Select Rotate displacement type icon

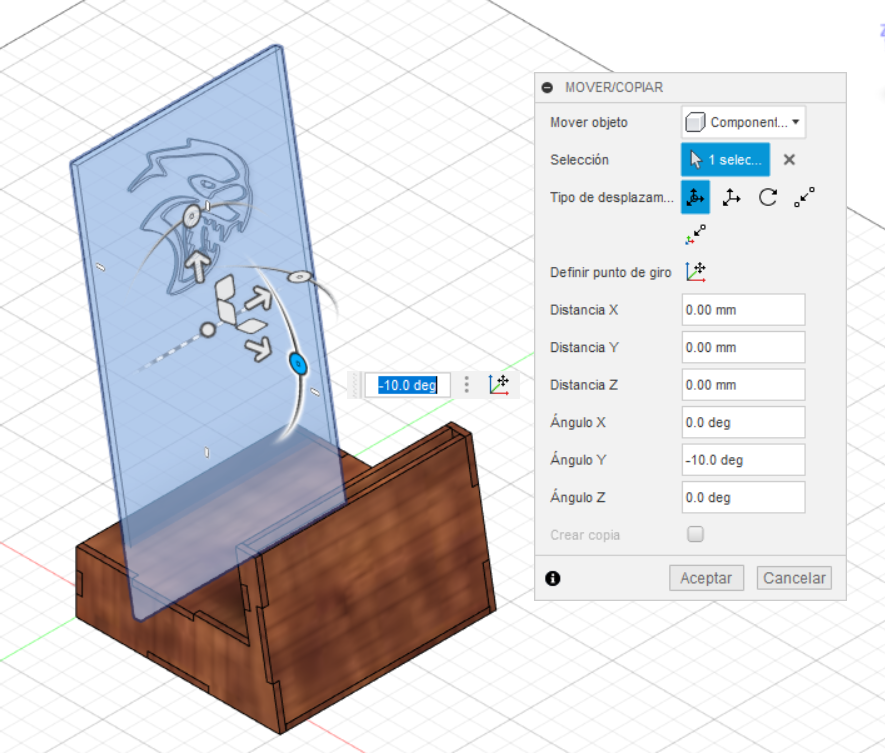[768, 197]
